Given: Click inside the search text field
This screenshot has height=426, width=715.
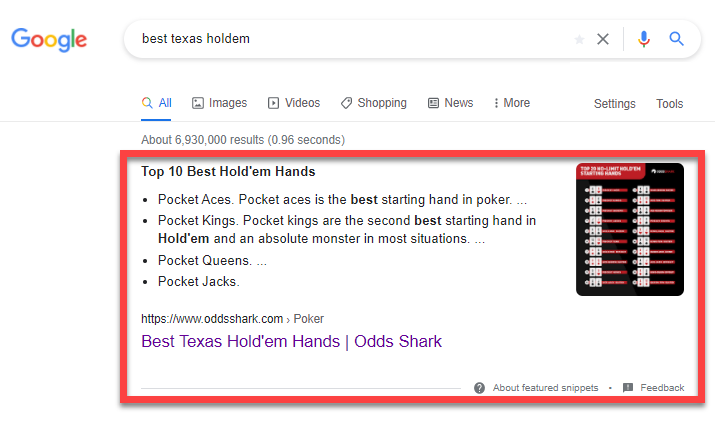Looking at the screenshot, I should (x=350, y=39).
